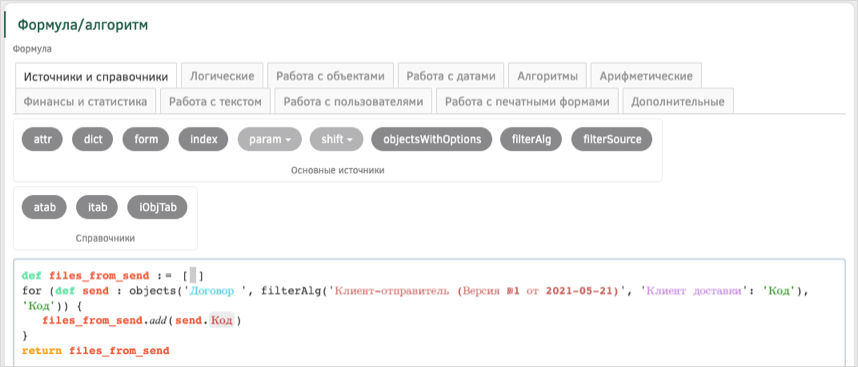Select the Работа с датами tab
The height and width of the screenshot is (367, 858).
(451, 76)
